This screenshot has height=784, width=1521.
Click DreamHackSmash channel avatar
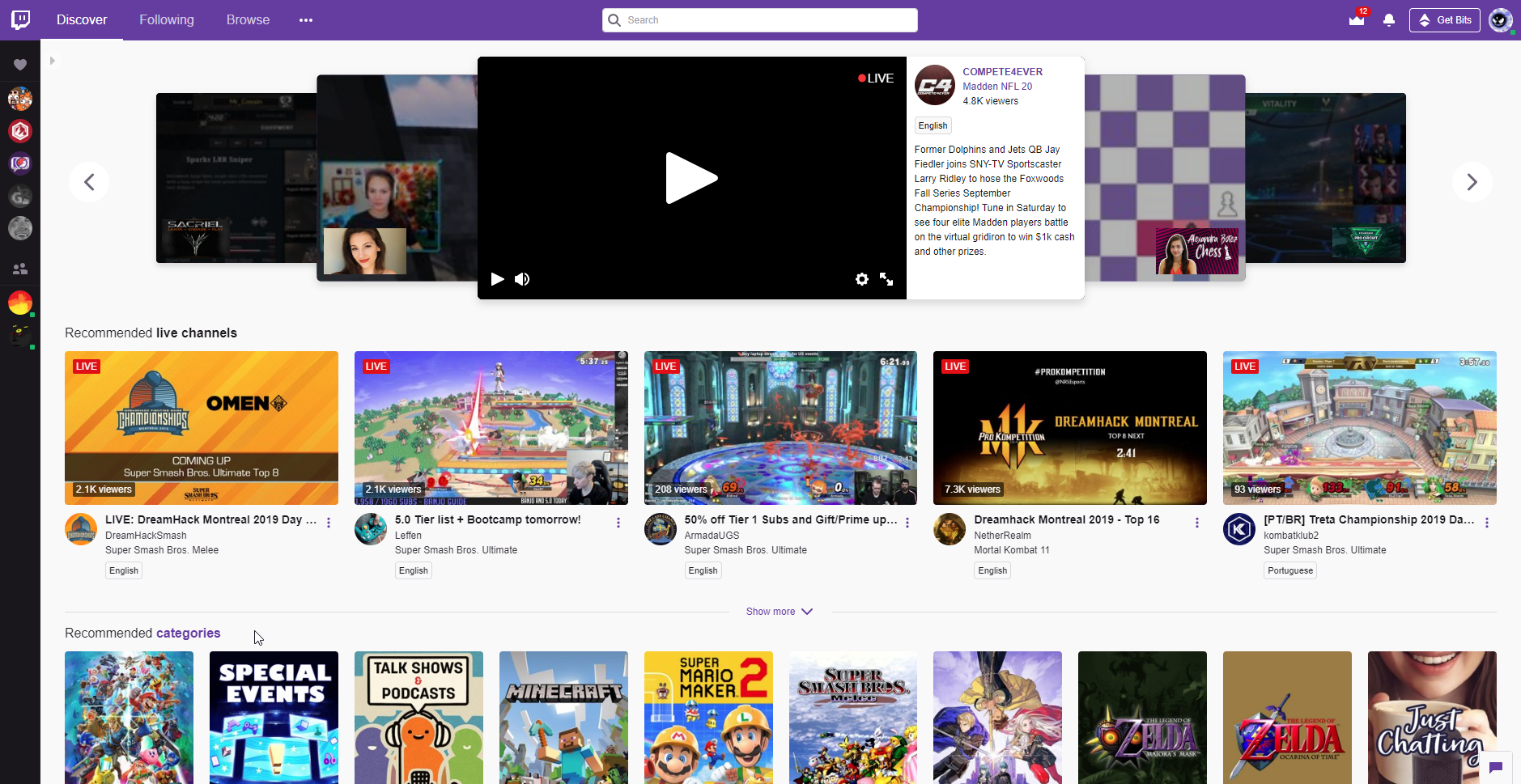(81, 529)
